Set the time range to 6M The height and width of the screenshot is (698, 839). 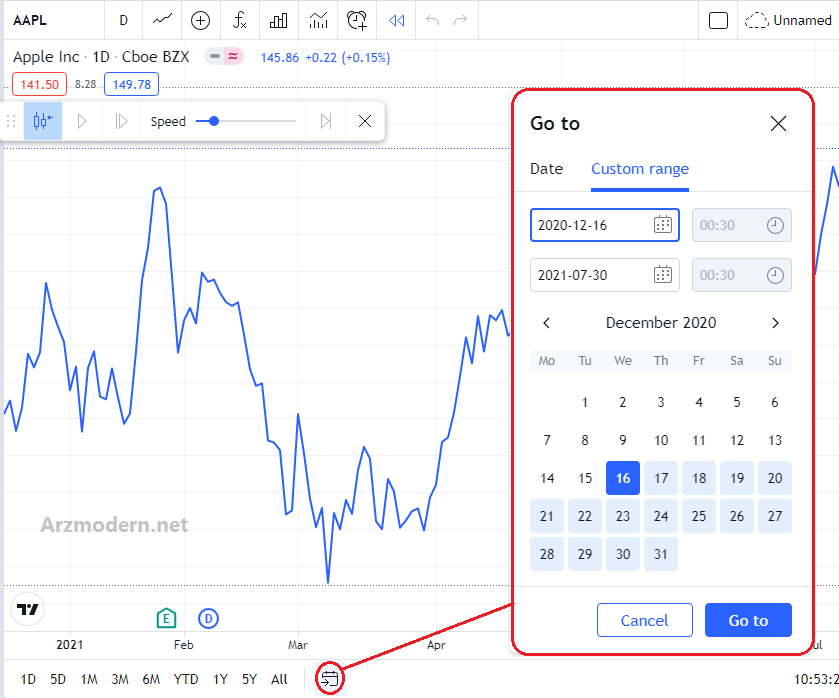pyautogui.click(x=151, y=679)
